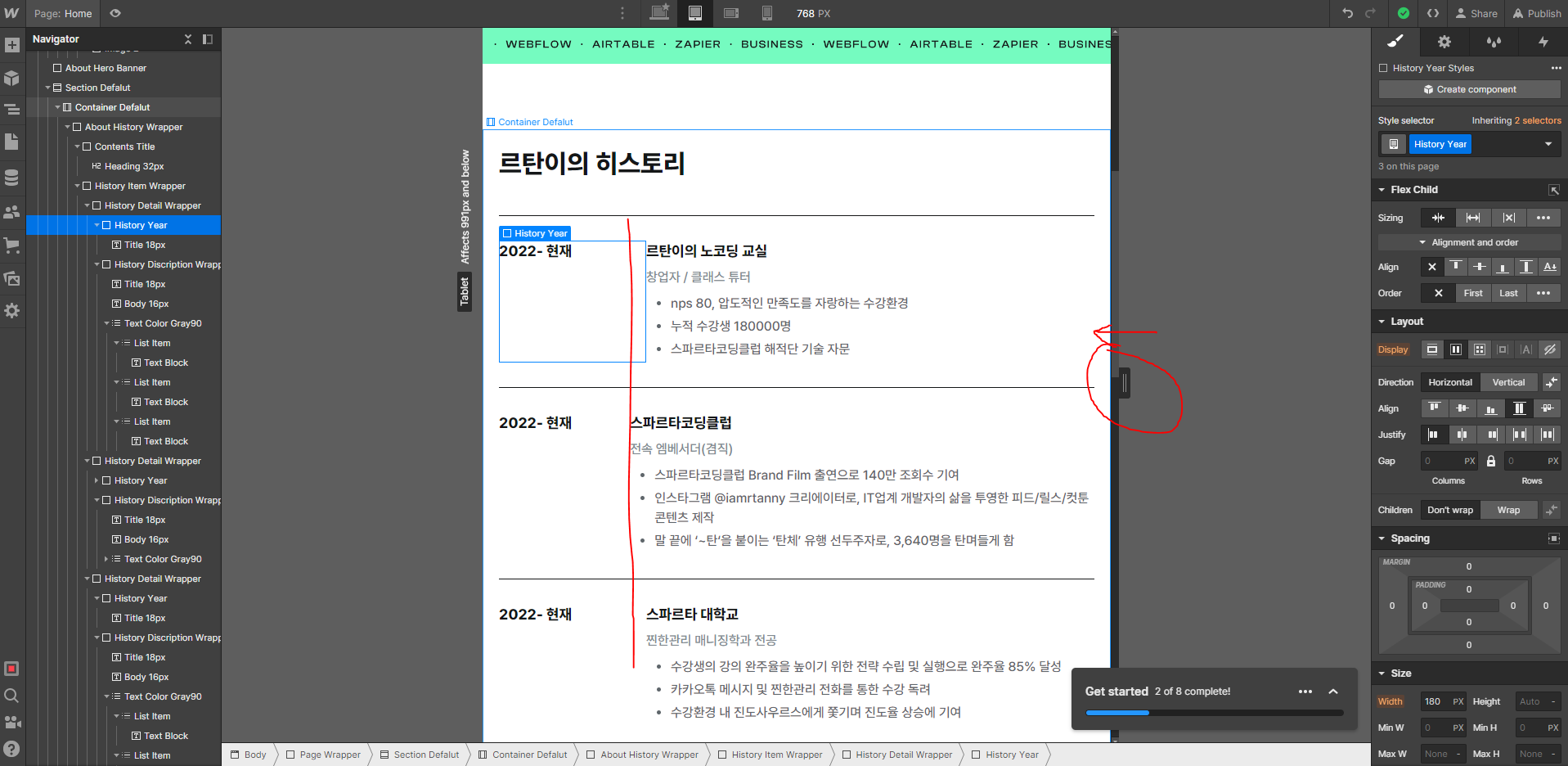This screenshot has width=1568, height=766.
Task: Open the Ecommerce cart panel
Action: (12, 244)
